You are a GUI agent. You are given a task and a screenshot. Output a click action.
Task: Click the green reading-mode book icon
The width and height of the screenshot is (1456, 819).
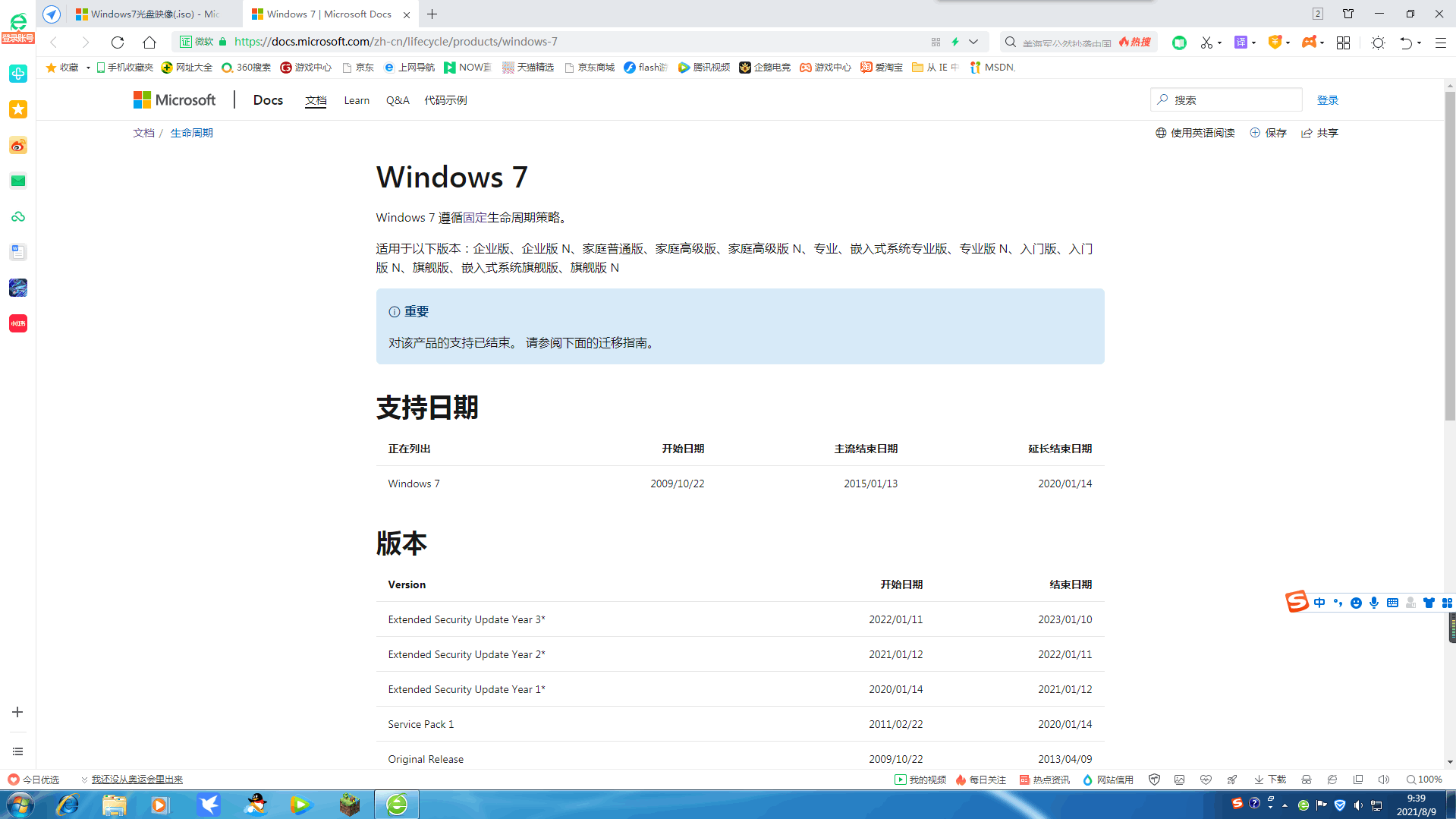1179,43
